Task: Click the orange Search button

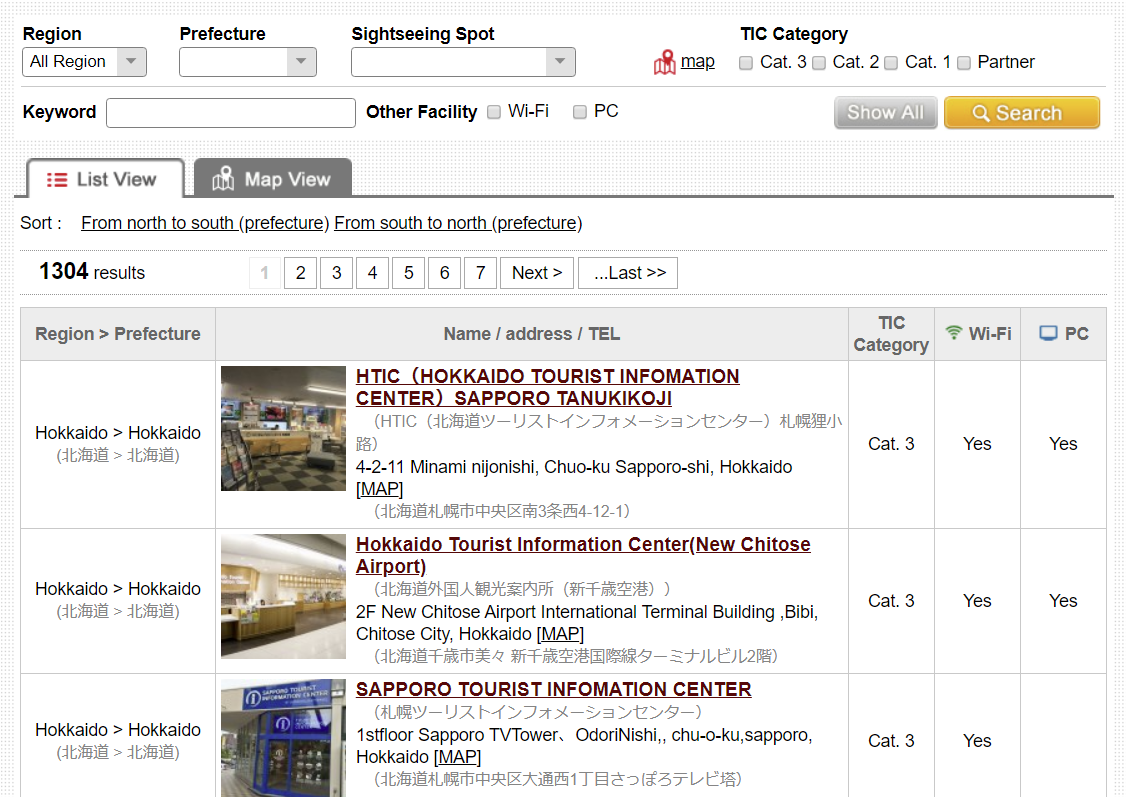Action: pos(1022,112)
